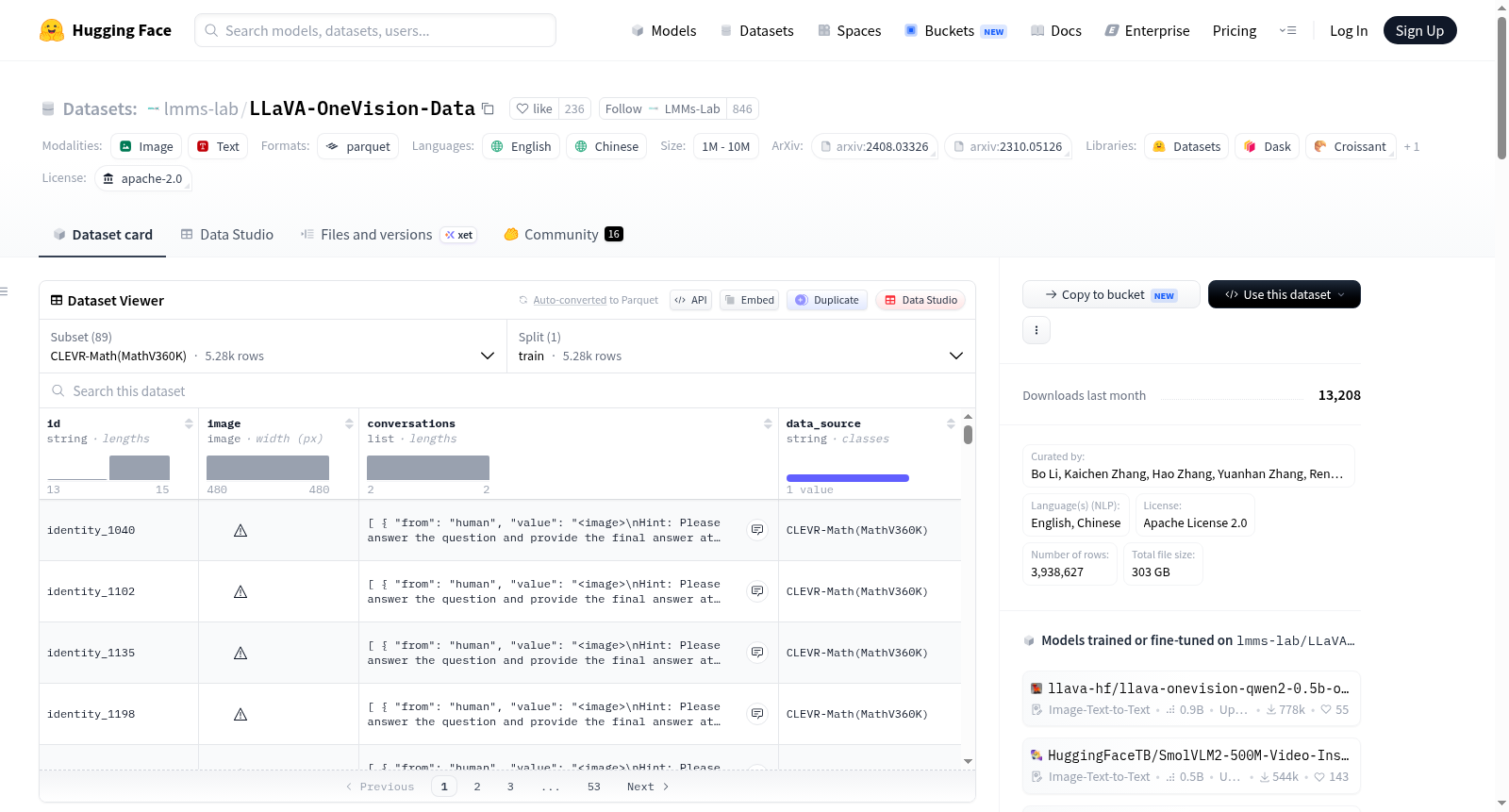Image resolution: width=1509 pixels, height=812 pixels.
Task: Click the Duplicate button
Action: [826, 300]
